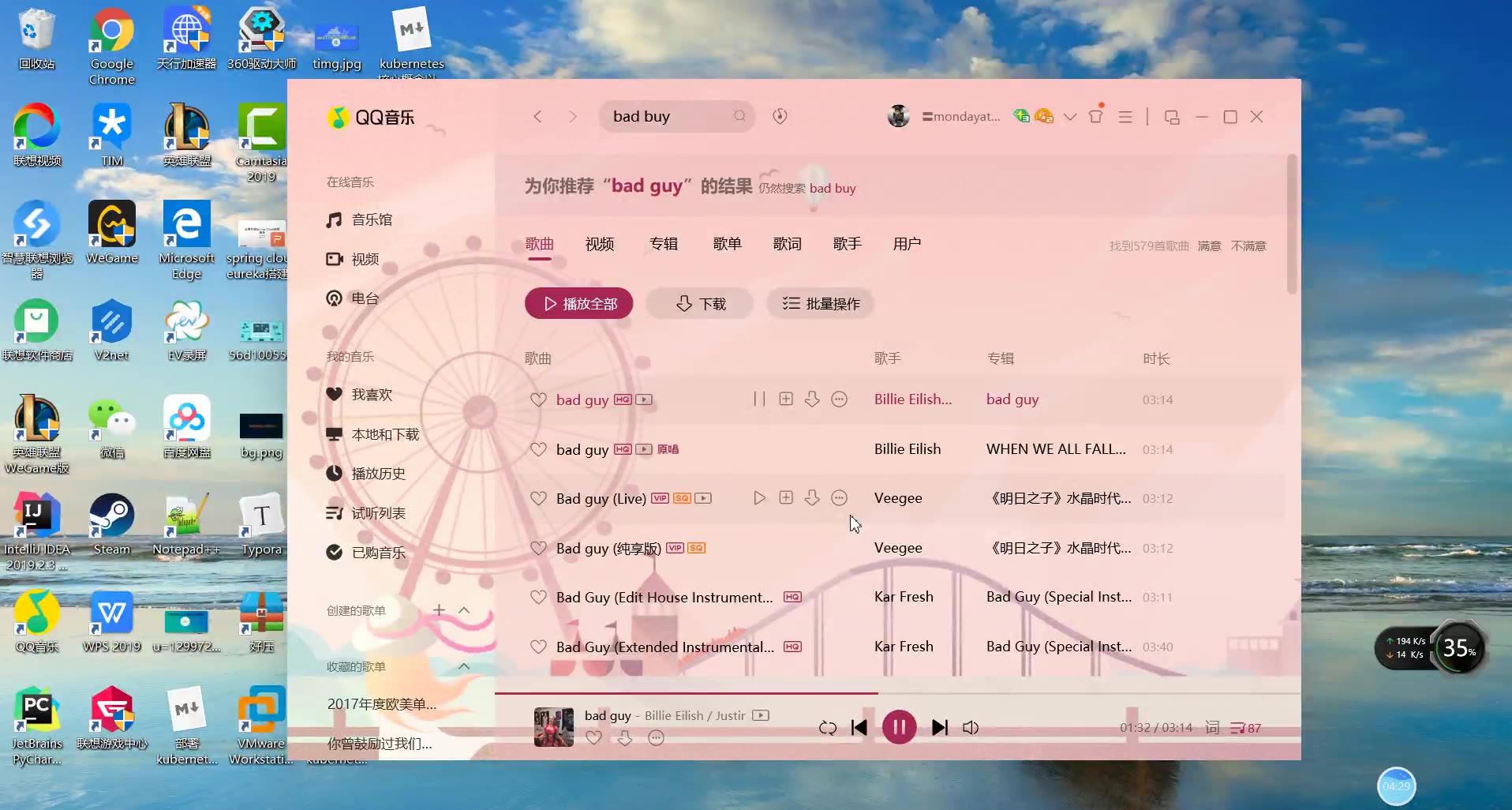
Task: Open more options for Bad guy (Live)
Action: [x=840, y=497]
